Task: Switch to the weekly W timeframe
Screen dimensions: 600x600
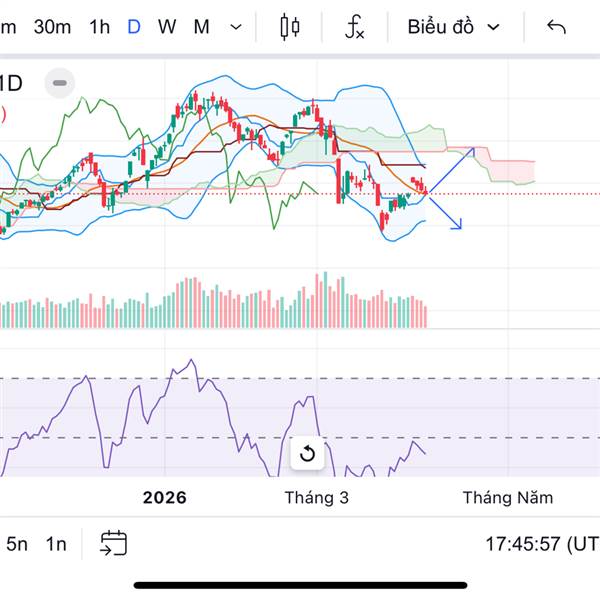Action: tap(167, 27)
